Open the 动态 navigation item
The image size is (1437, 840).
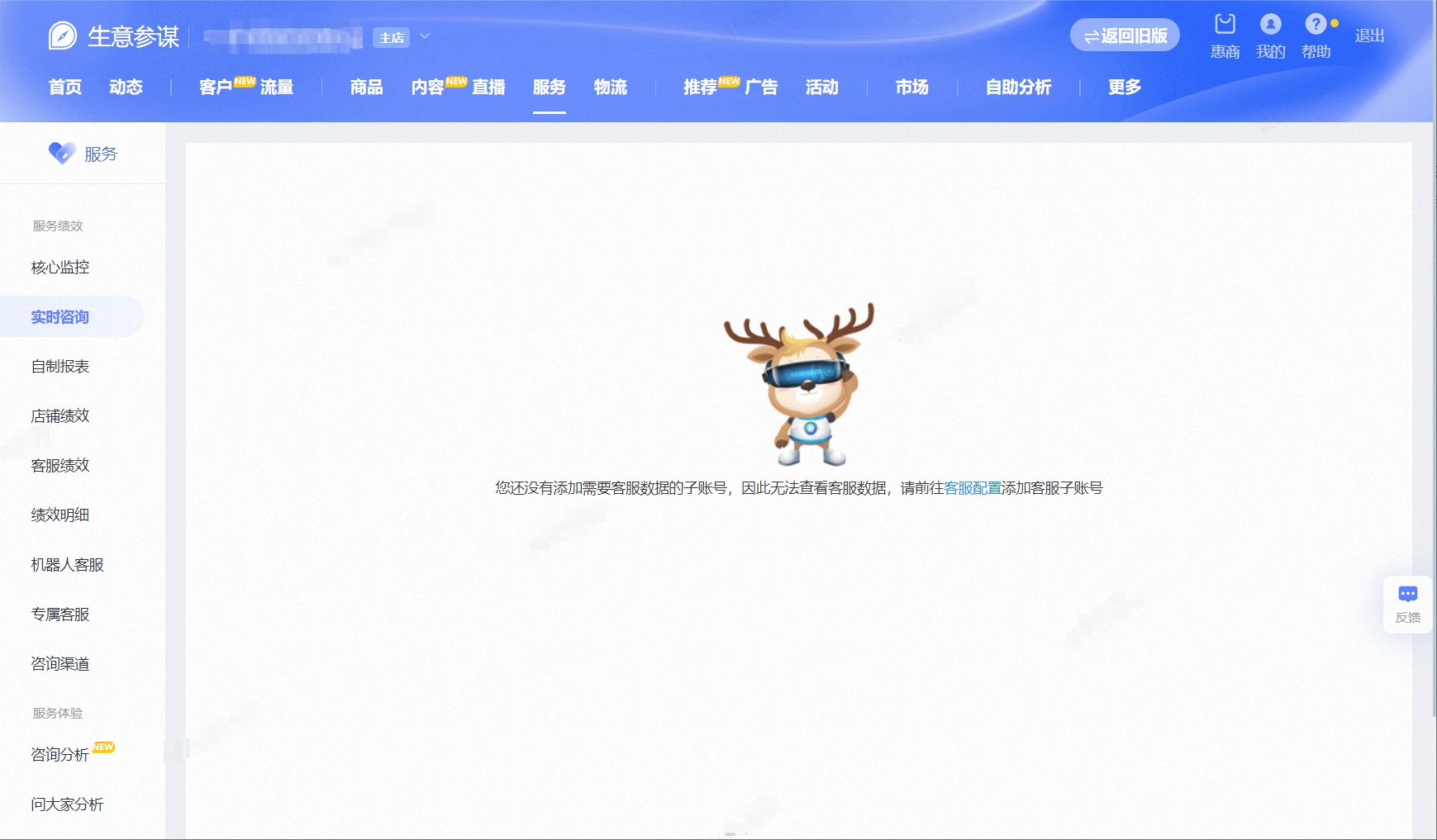pos(126,88)
